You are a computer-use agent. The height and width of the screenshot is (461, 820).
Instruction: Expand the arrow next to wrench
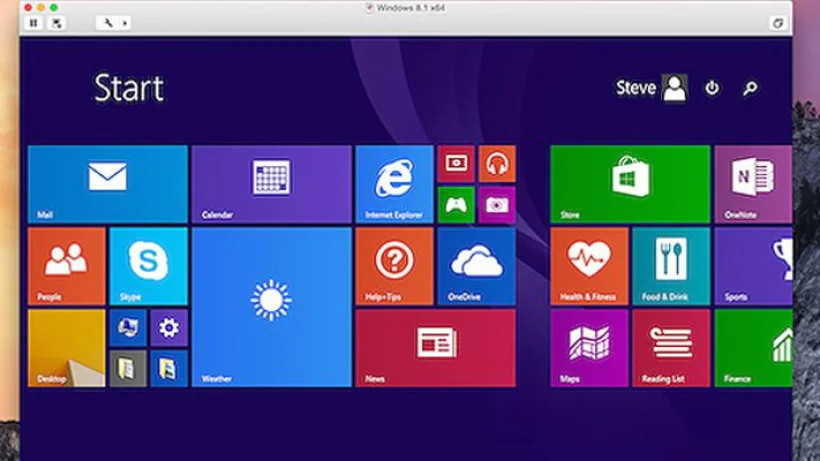[x=124, y=23]
